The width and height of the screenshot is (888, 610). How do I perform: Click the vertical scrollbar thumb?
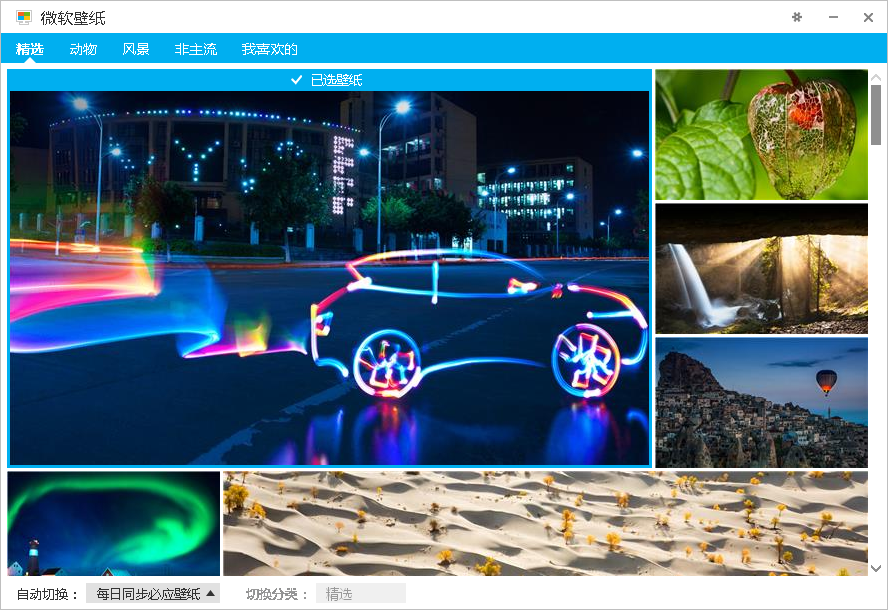(876, 115)
